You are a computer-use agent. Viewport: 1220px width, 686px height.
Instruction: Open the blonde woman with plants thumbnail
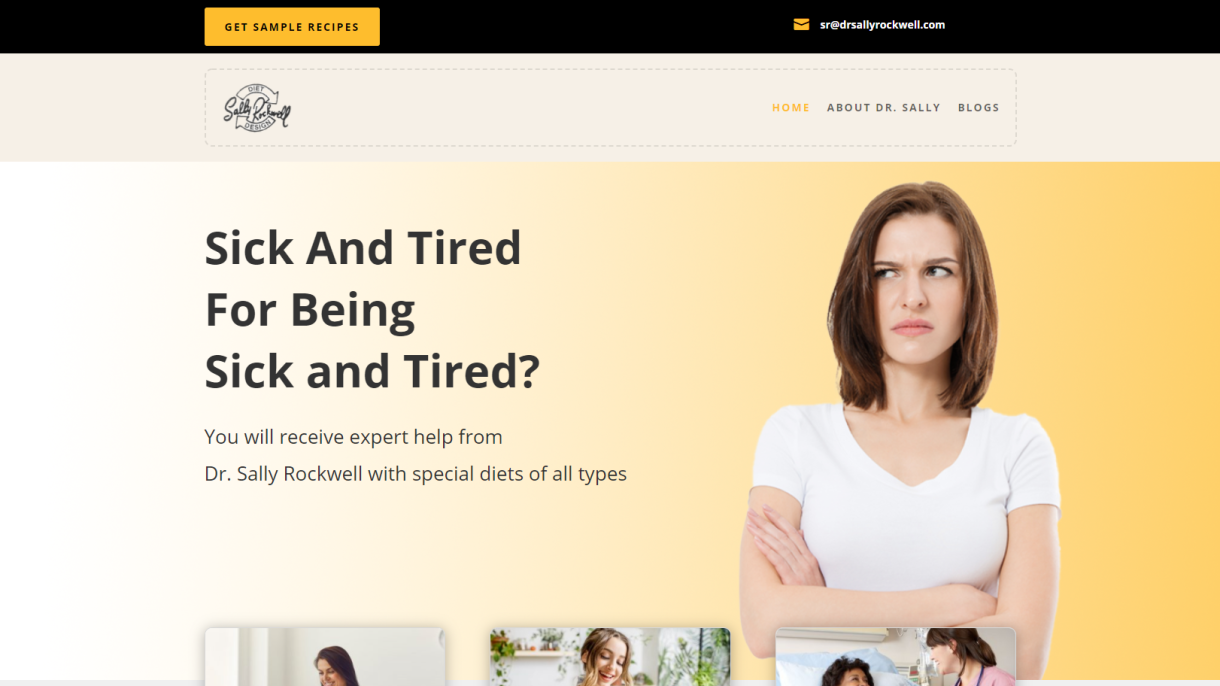[x=610, y=657]
